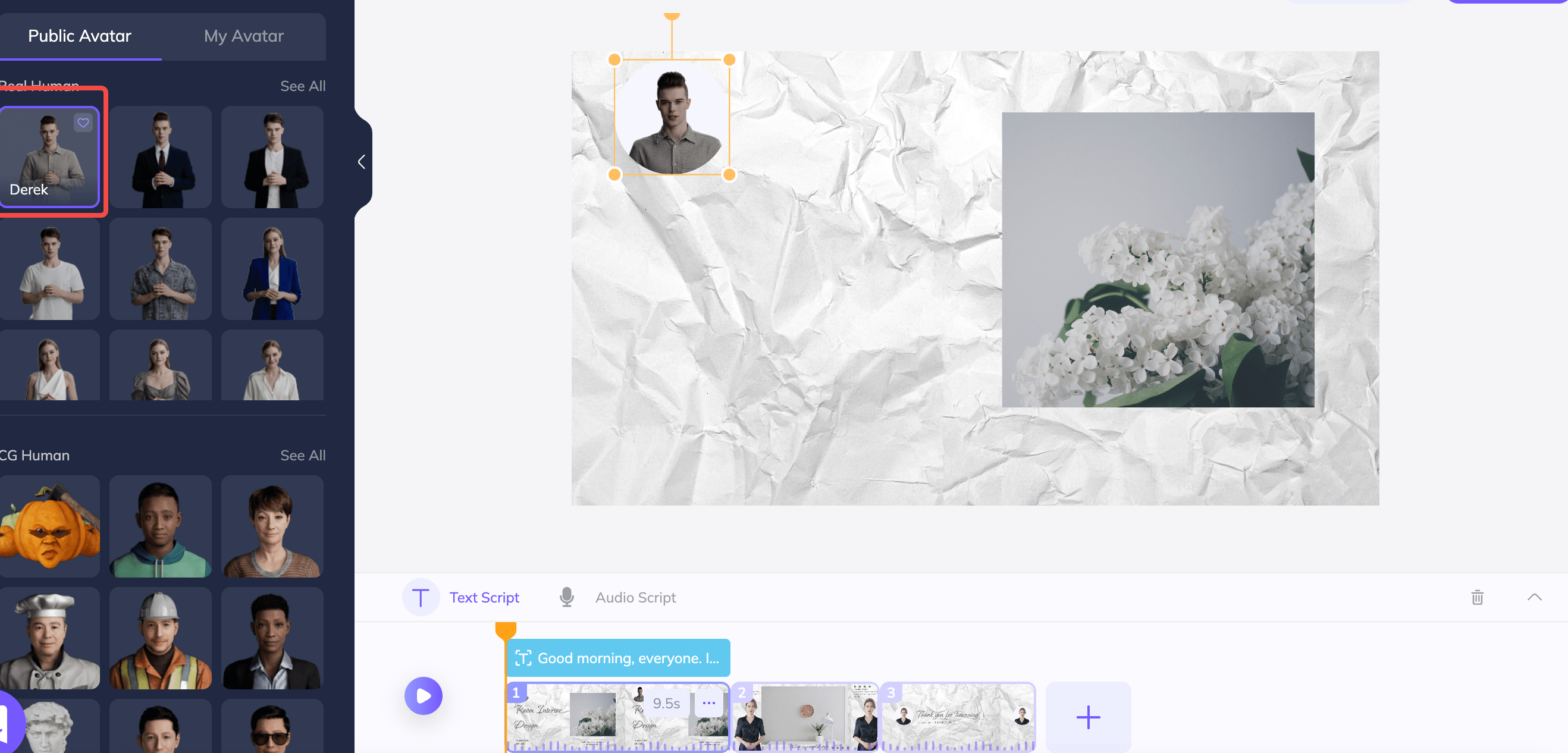This screenshot has width=1568, height=753.
Task: Click the bottom-right resize handle of avatar
Action: point(729,175)
